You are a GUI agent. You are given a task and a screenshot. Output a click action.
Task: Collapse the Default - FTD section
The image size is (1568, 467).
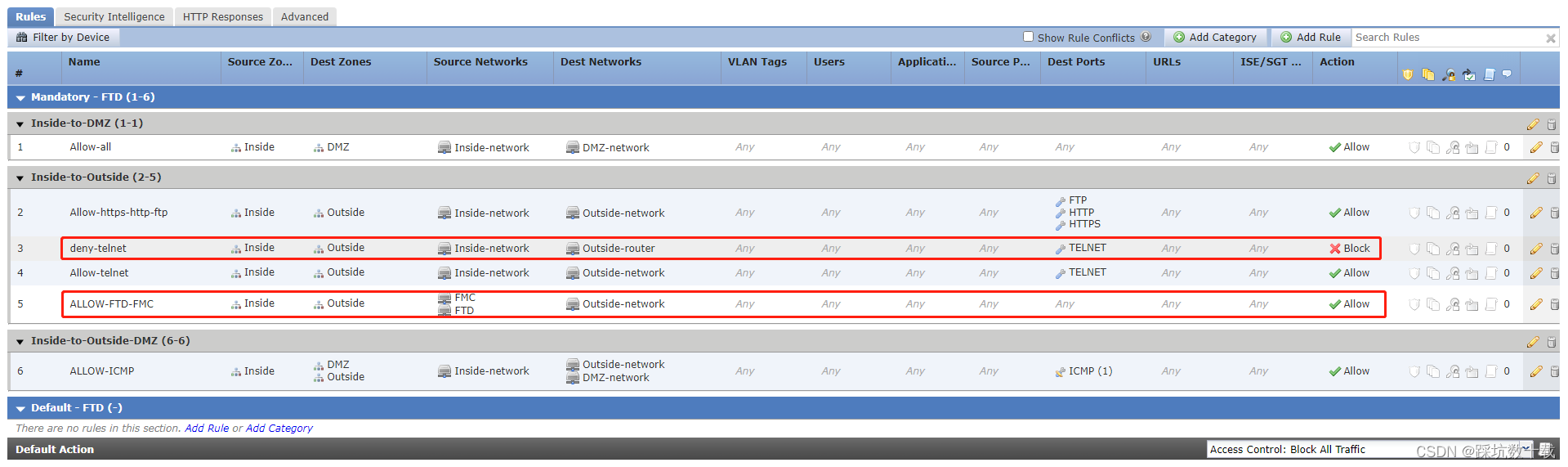[x=20, y=409]
